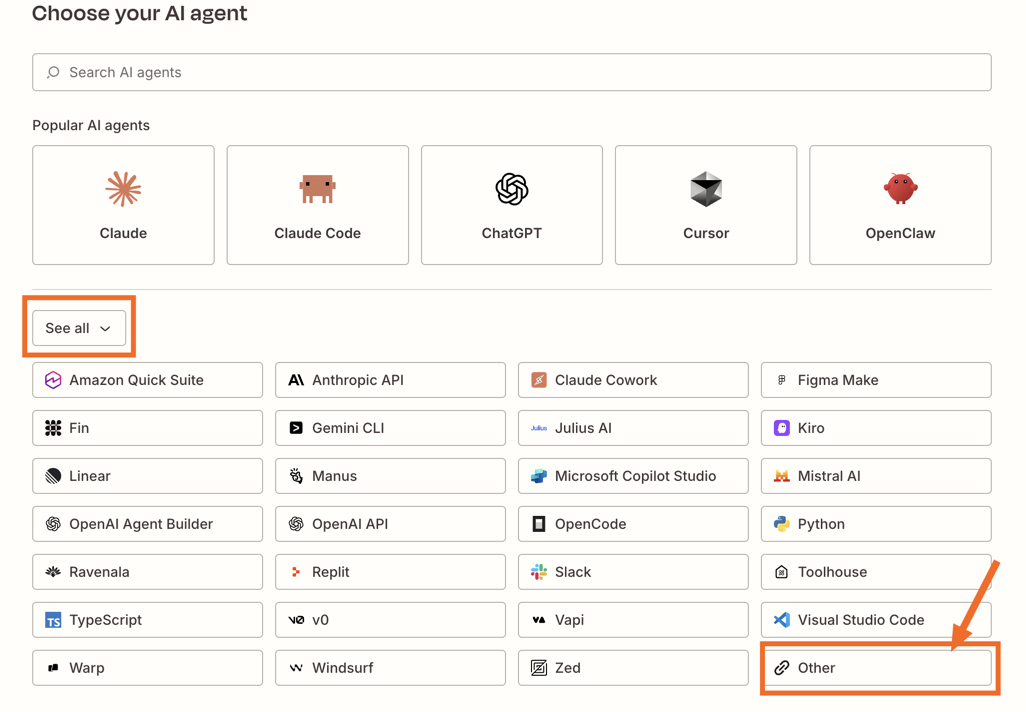Viewport: 1026px width, 712px height.
Task: Choose the OpenClaw agent label
Action: pyautogui.click(x=900, y=233)
